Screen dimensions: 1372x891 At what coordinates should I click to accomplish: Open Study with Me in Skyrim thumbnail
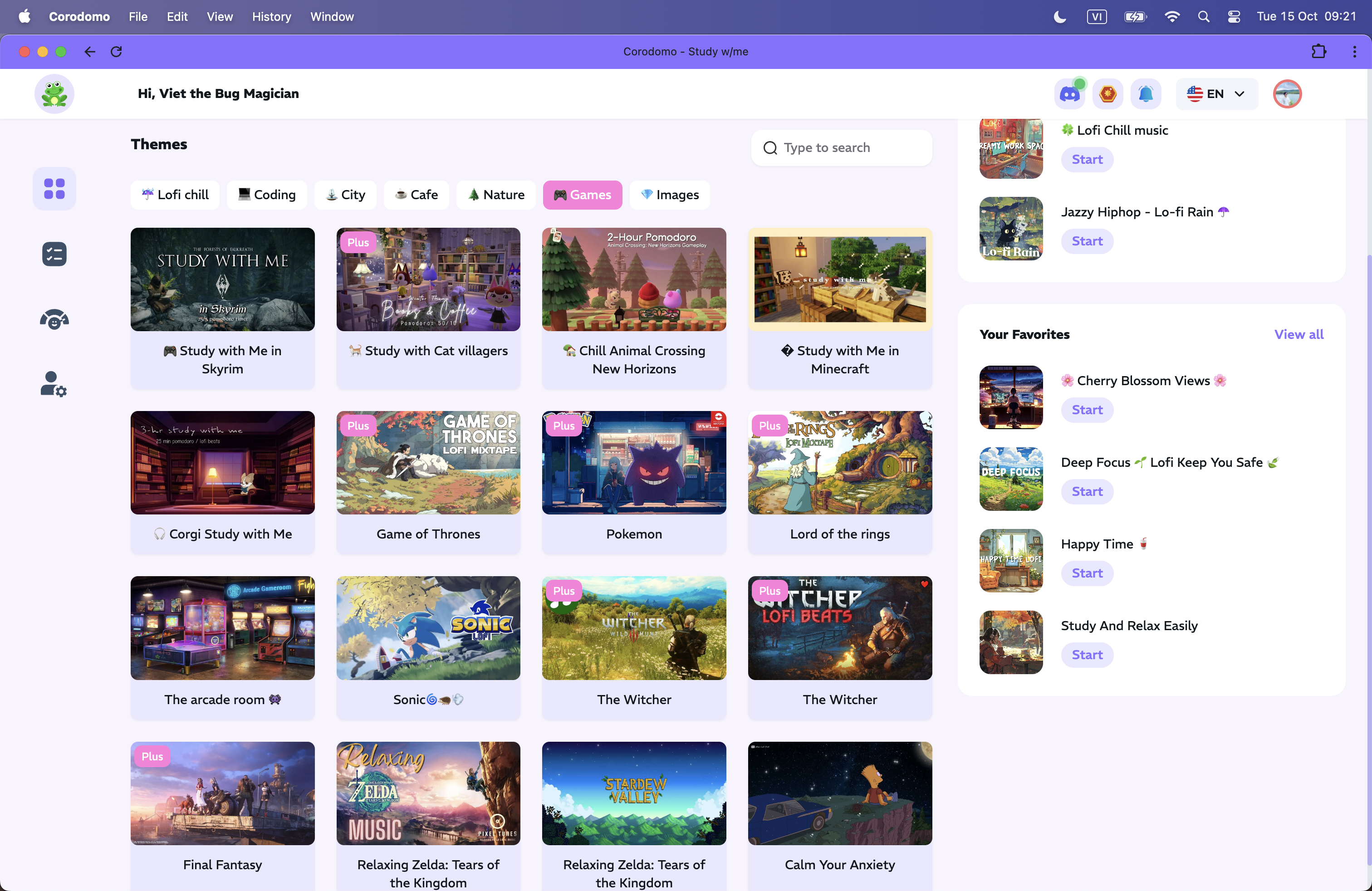222,279
